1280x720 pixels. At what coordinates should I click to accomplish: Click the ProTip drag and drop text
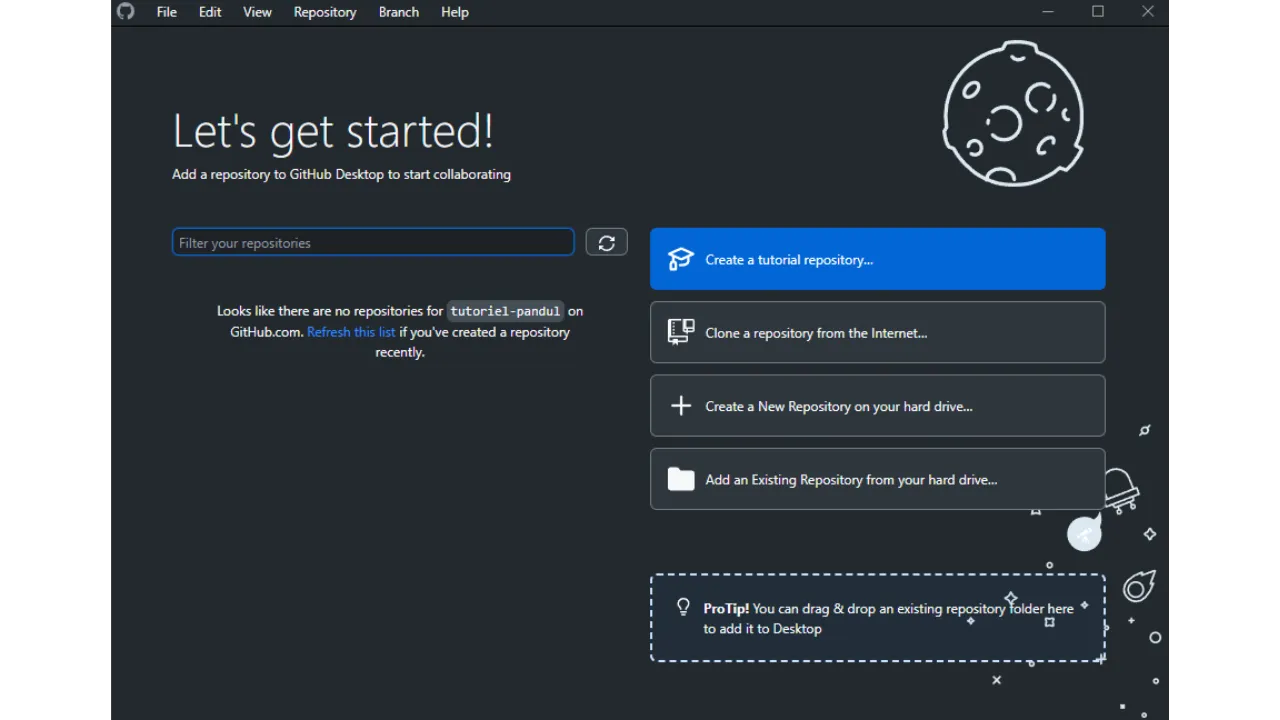click(888, 618)
